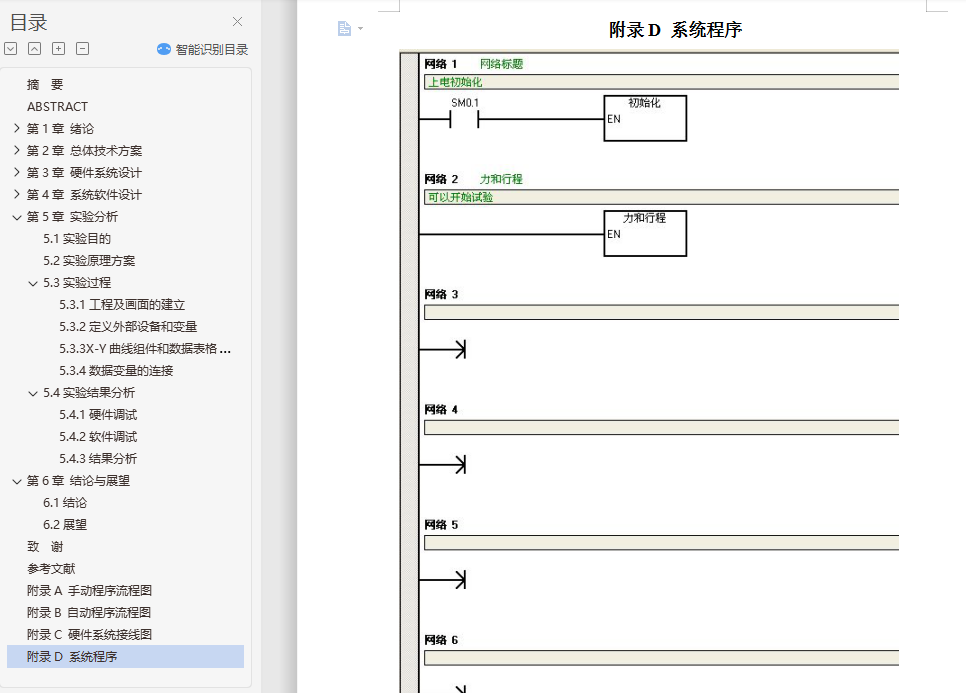
Task: Open 5.3.2 定义外部设备和变量
Action: point(128,327)
